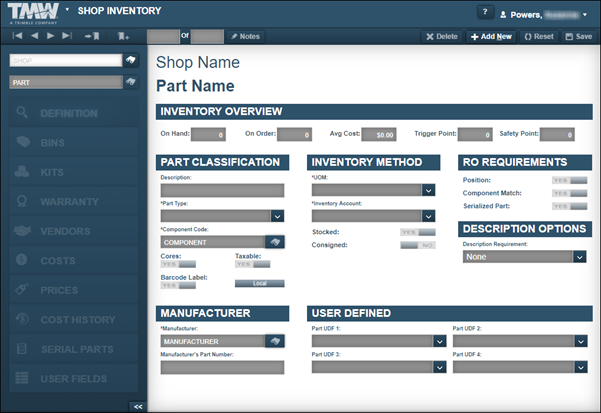
Task: Click the Notes button
Action: pos(245,36)
